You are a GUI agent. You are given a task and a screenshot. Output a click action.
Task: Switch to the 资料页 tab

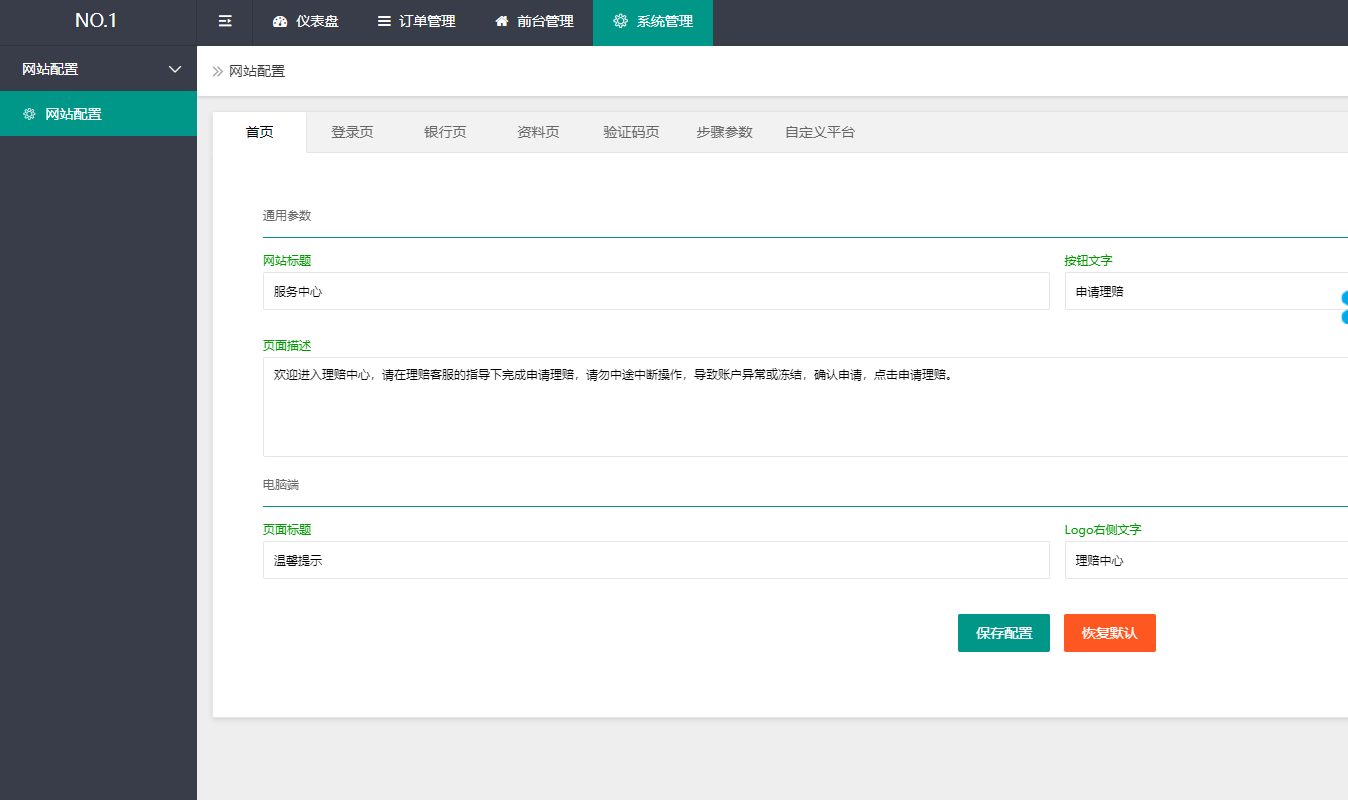538,132
